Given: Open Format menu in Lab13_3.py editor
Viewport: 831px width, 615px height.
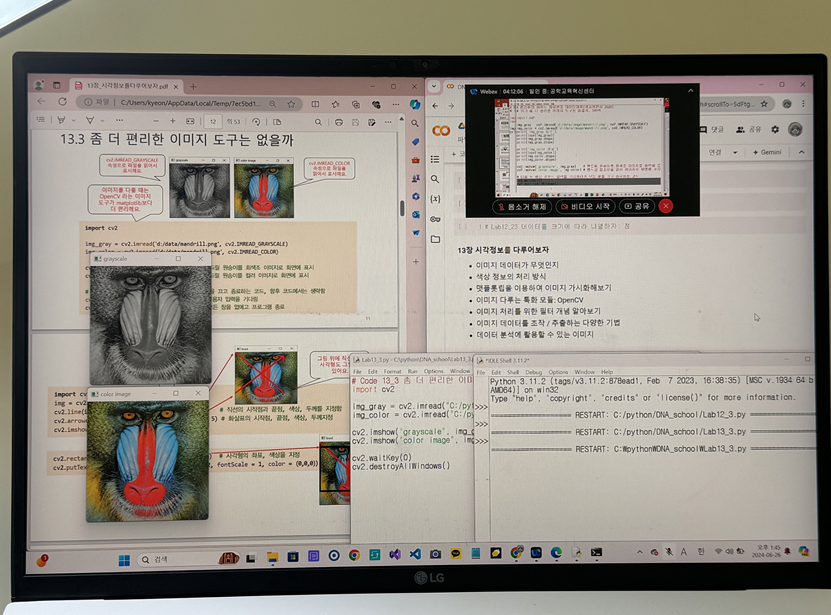Looking at the screenshot, I should (x=392, y=371).
